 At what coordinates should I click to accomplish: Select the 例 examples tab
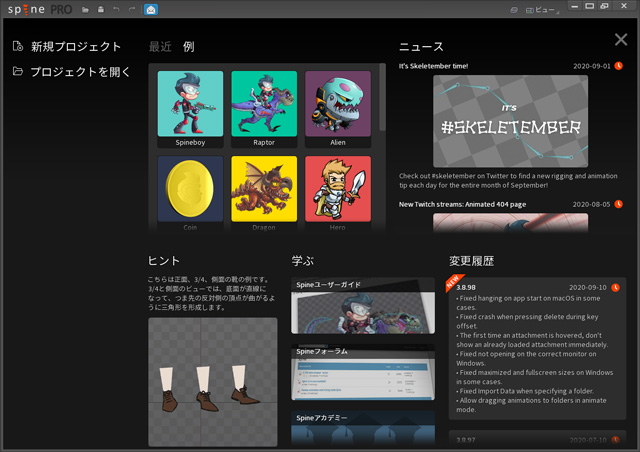tap(189, 47)
